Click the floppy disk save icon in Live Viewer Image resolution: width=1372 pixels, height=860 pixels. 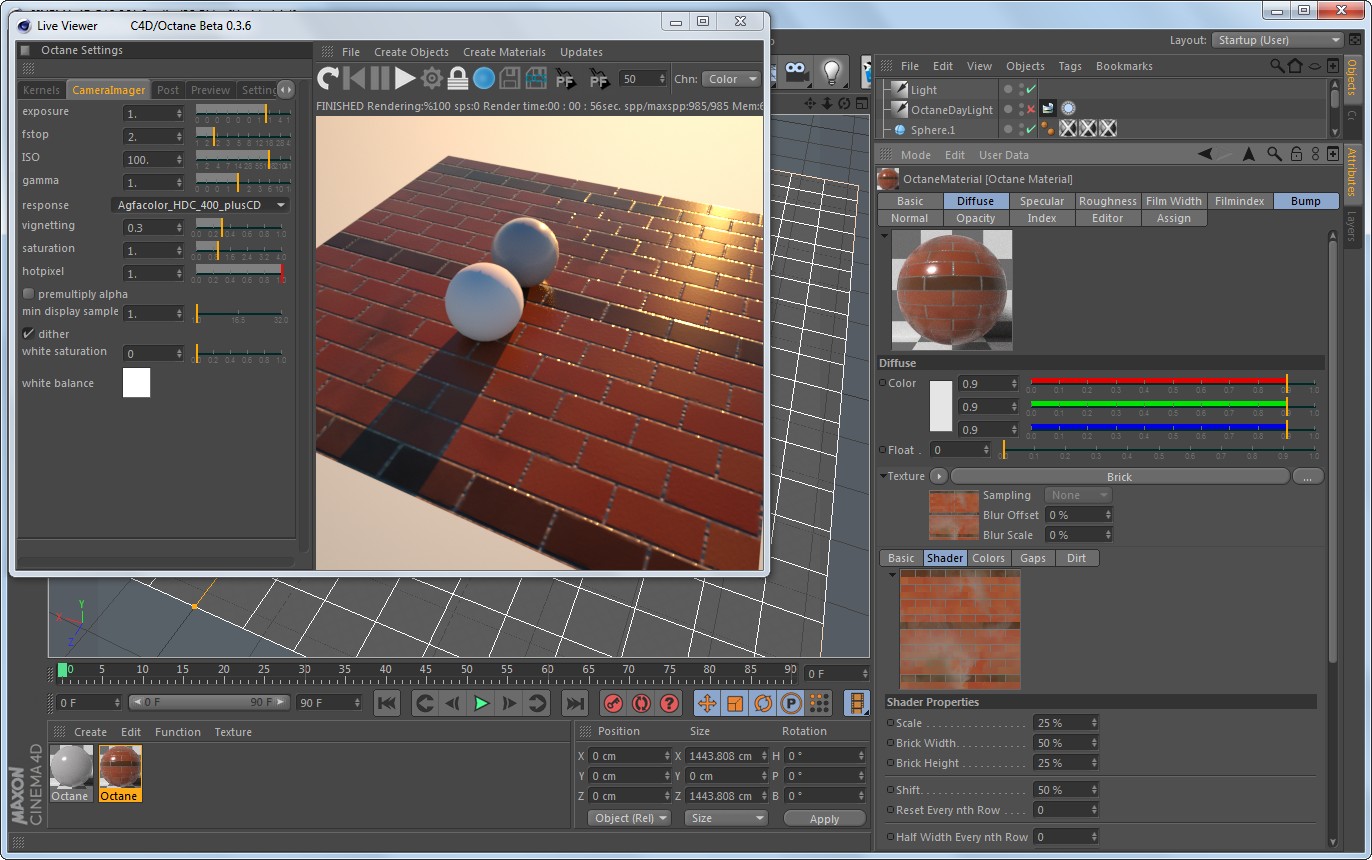(x=510, y=78)
